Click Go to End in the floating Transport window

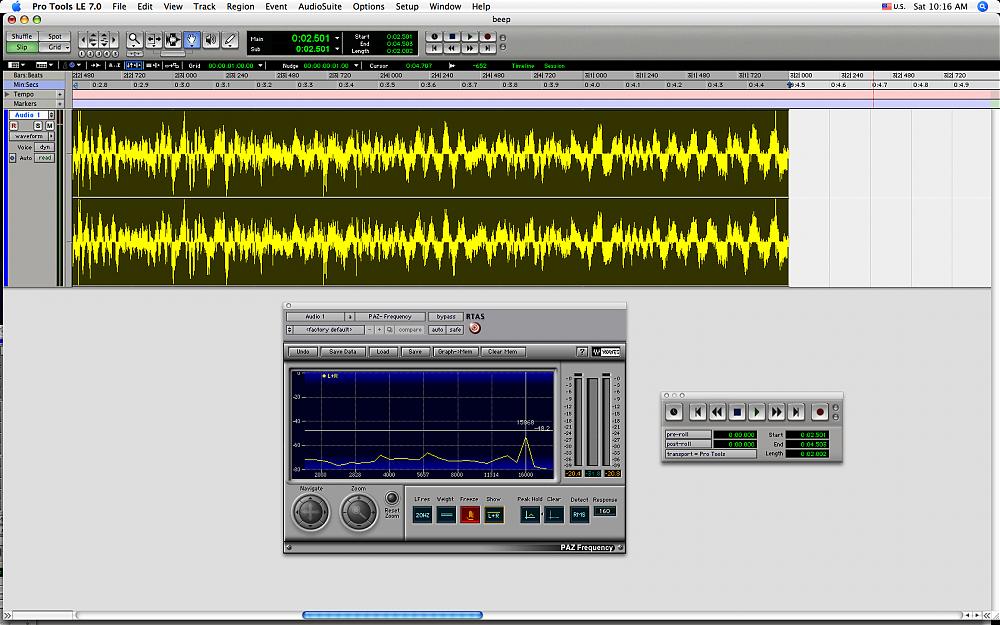tap(797, 412)
